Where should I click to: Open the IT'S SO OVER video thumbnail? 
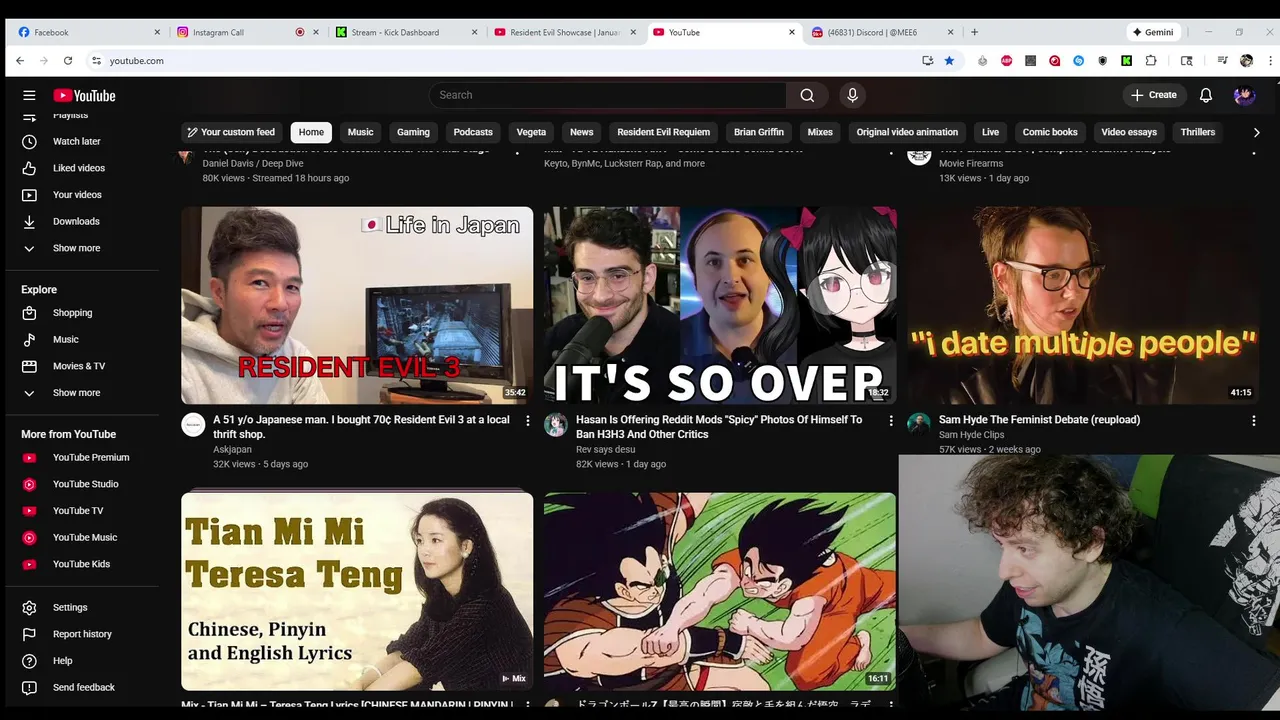[720, 305]
